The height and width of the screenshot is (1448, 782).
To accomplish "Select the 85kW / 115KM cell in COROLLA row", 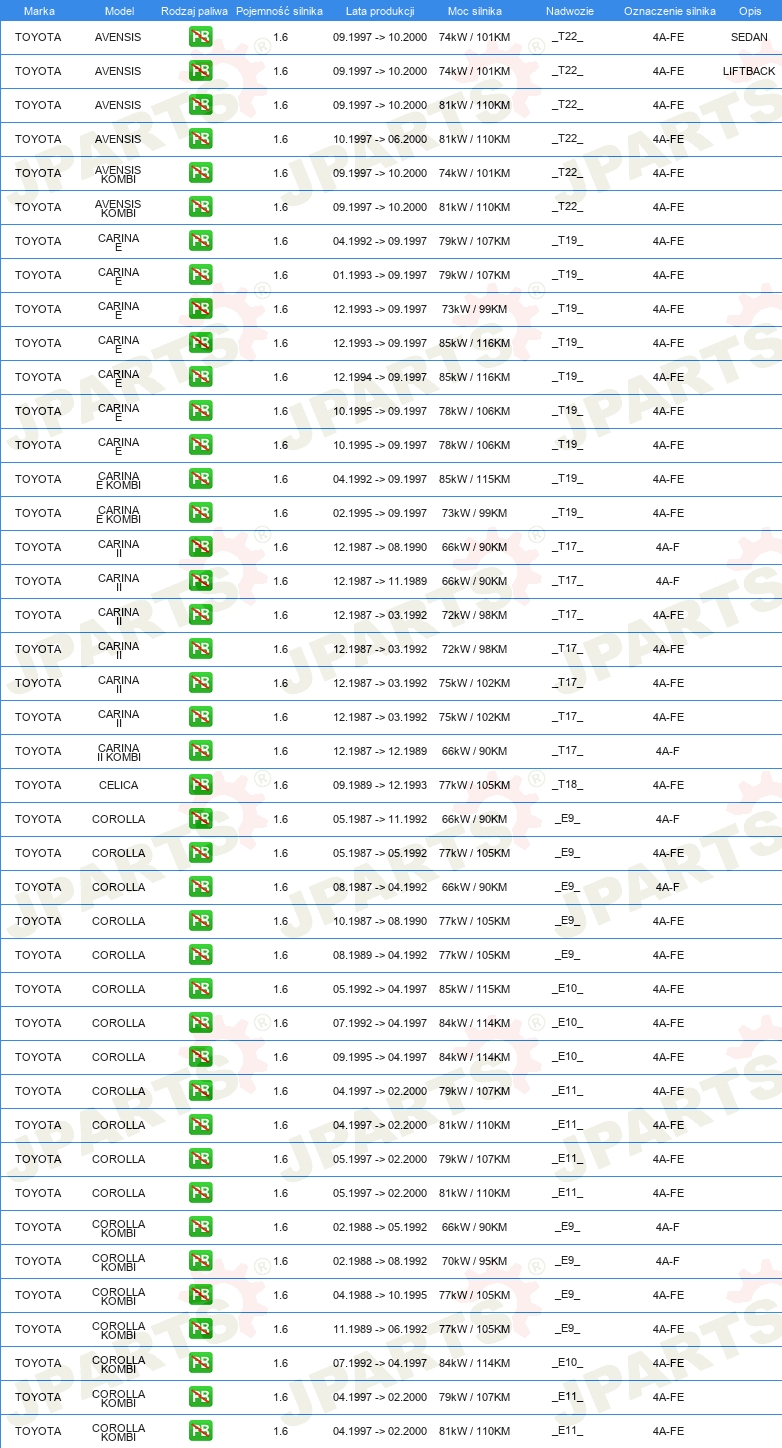I will (474, 989).
